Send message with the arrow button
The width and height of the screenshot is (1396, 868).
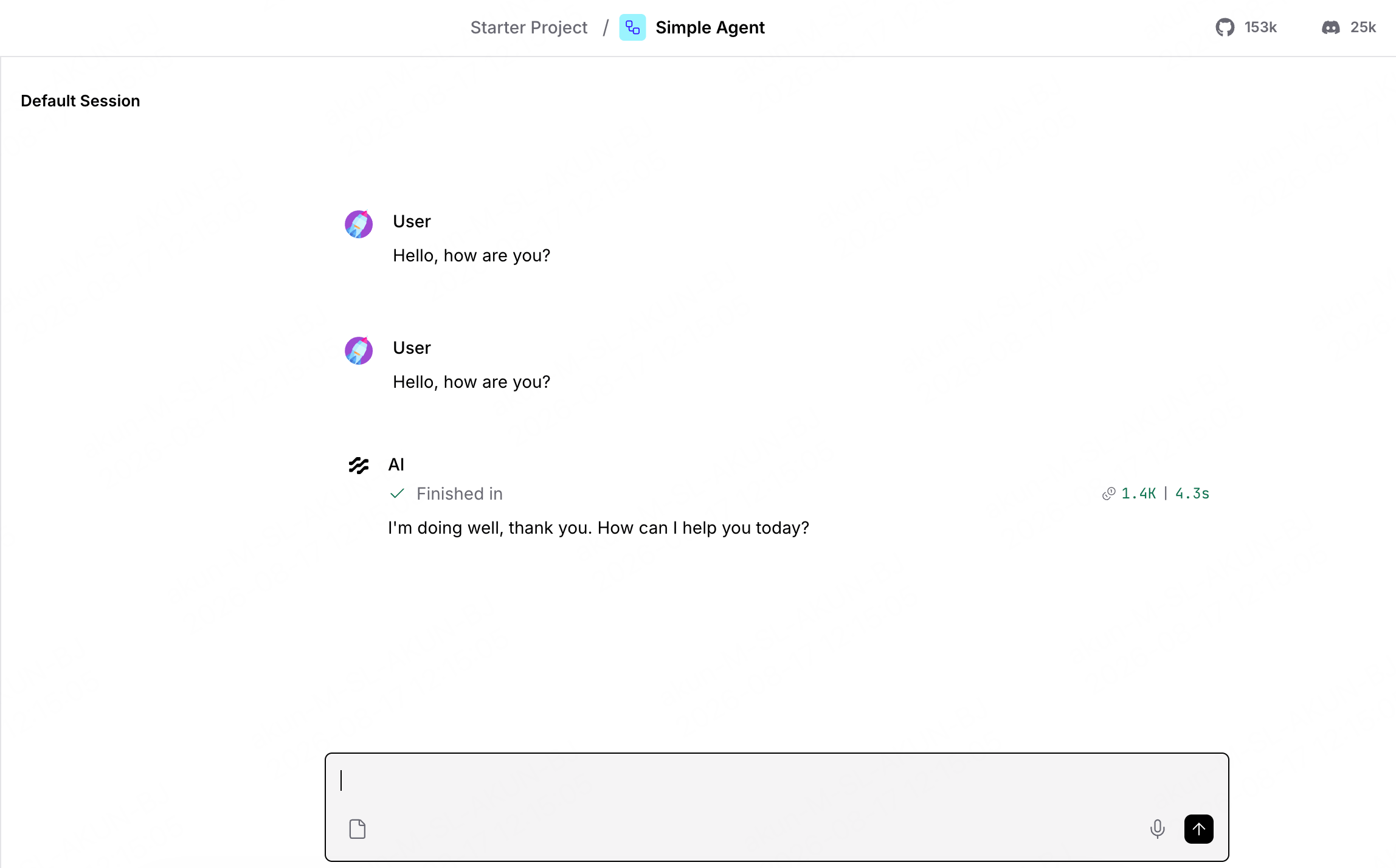pos(1198,828)
